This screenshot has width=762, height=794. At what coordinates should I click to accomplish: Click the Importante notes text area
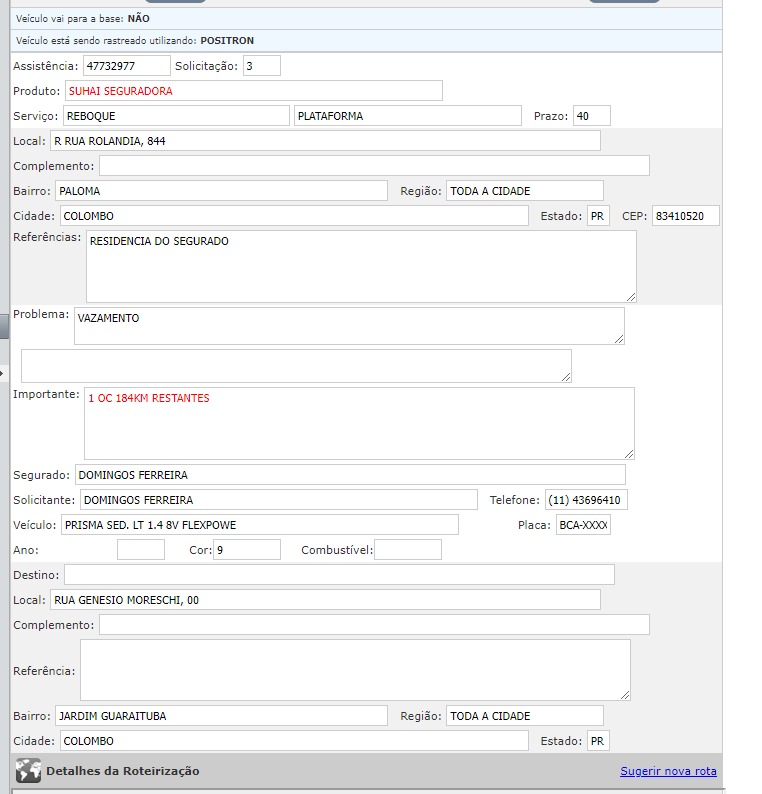tap(358, 423)
